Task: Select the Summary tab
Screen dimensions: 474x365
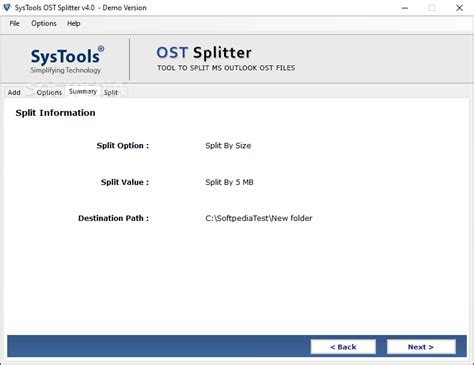Action: click(83, 91)
